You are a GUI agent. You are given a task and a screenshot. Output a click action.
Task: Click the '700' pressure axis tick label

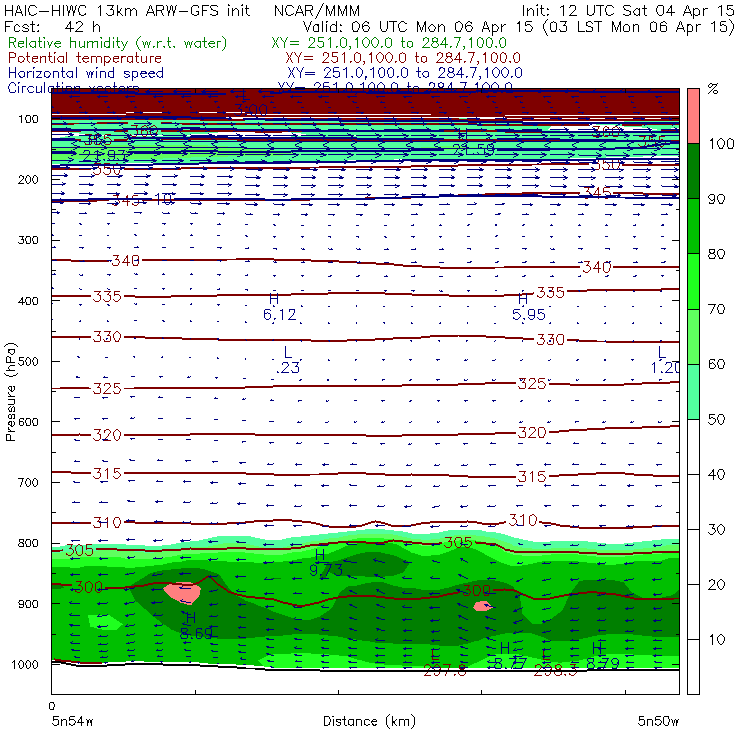(x=28, y=483)
